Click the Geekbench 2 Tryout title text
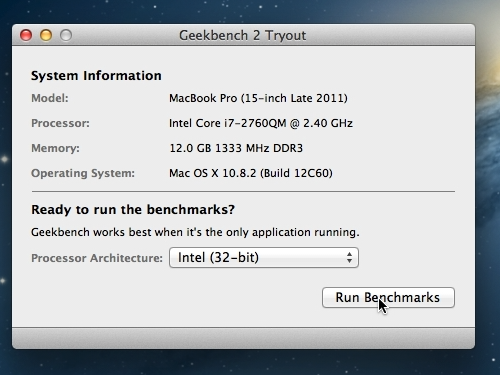Viewport: 500px width, 375px height. point(242,35)
